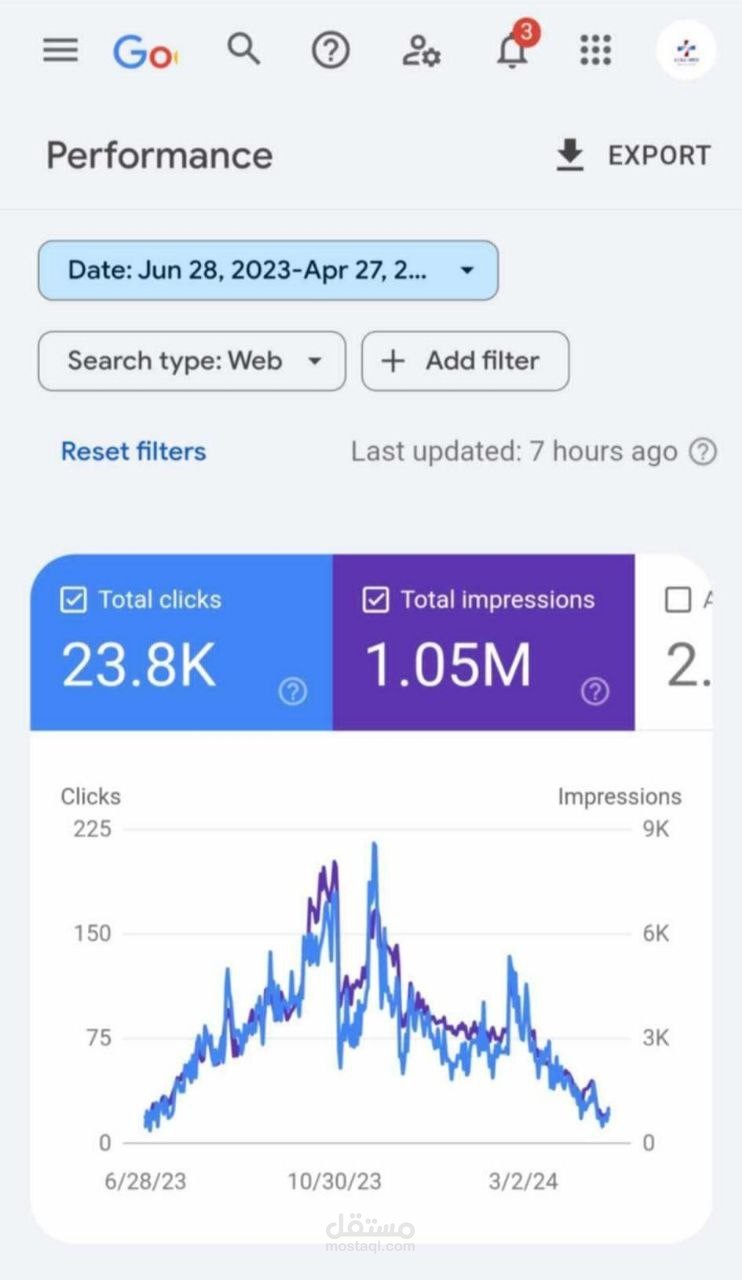This screenshot has height=1280, width=742.
Task: Click the Performance page heading
Action: (x=159, y=156)
